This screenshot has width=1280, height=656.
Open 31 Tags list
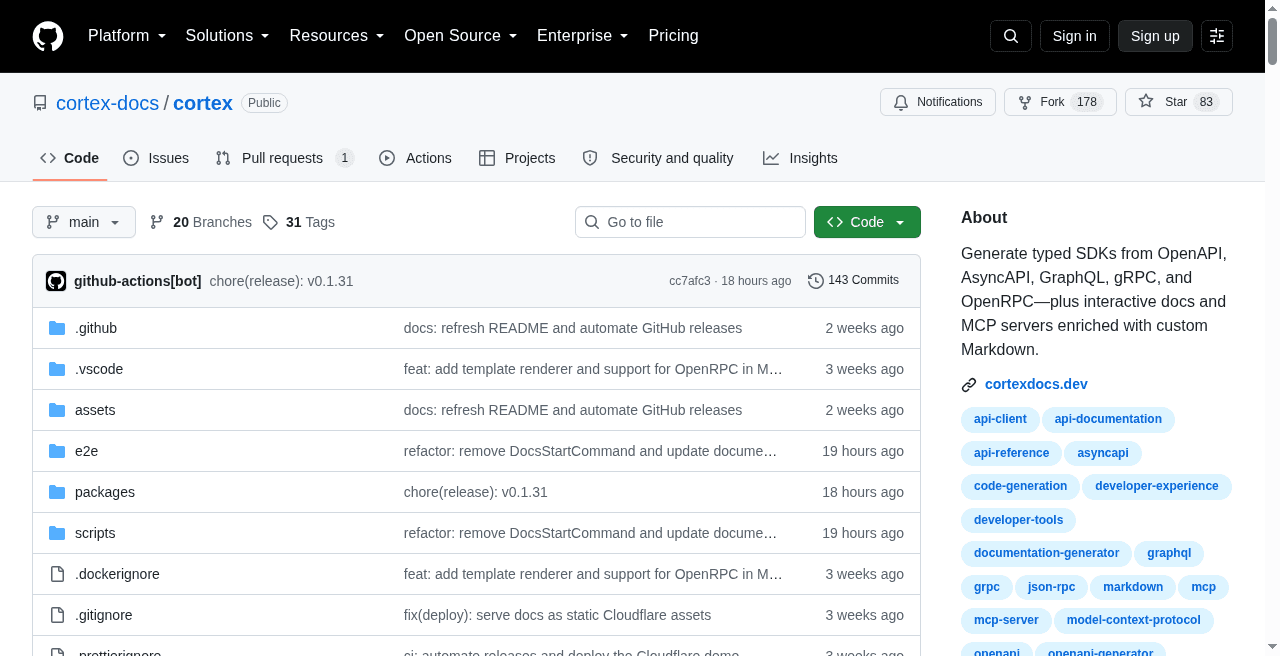pyautogui.click(x=299, y=222)
